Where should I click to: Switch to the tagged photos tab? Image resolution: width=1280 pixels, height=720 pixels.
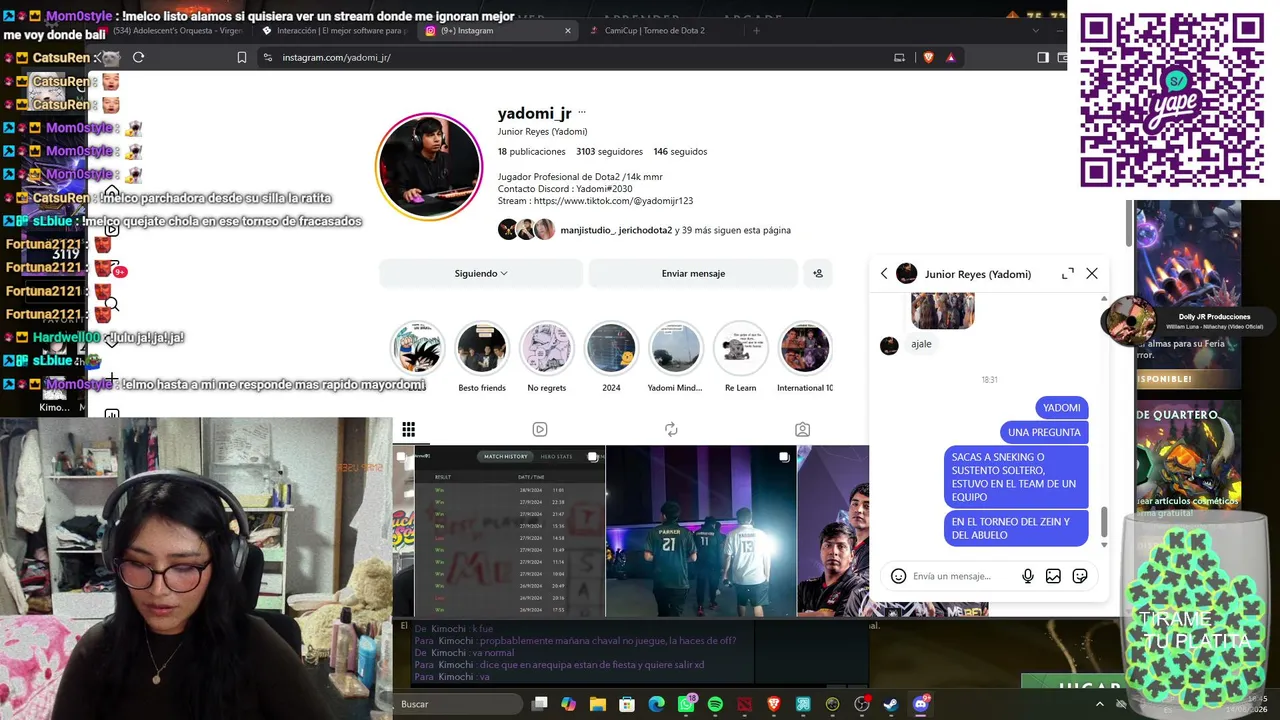click(x=802, y=429)
